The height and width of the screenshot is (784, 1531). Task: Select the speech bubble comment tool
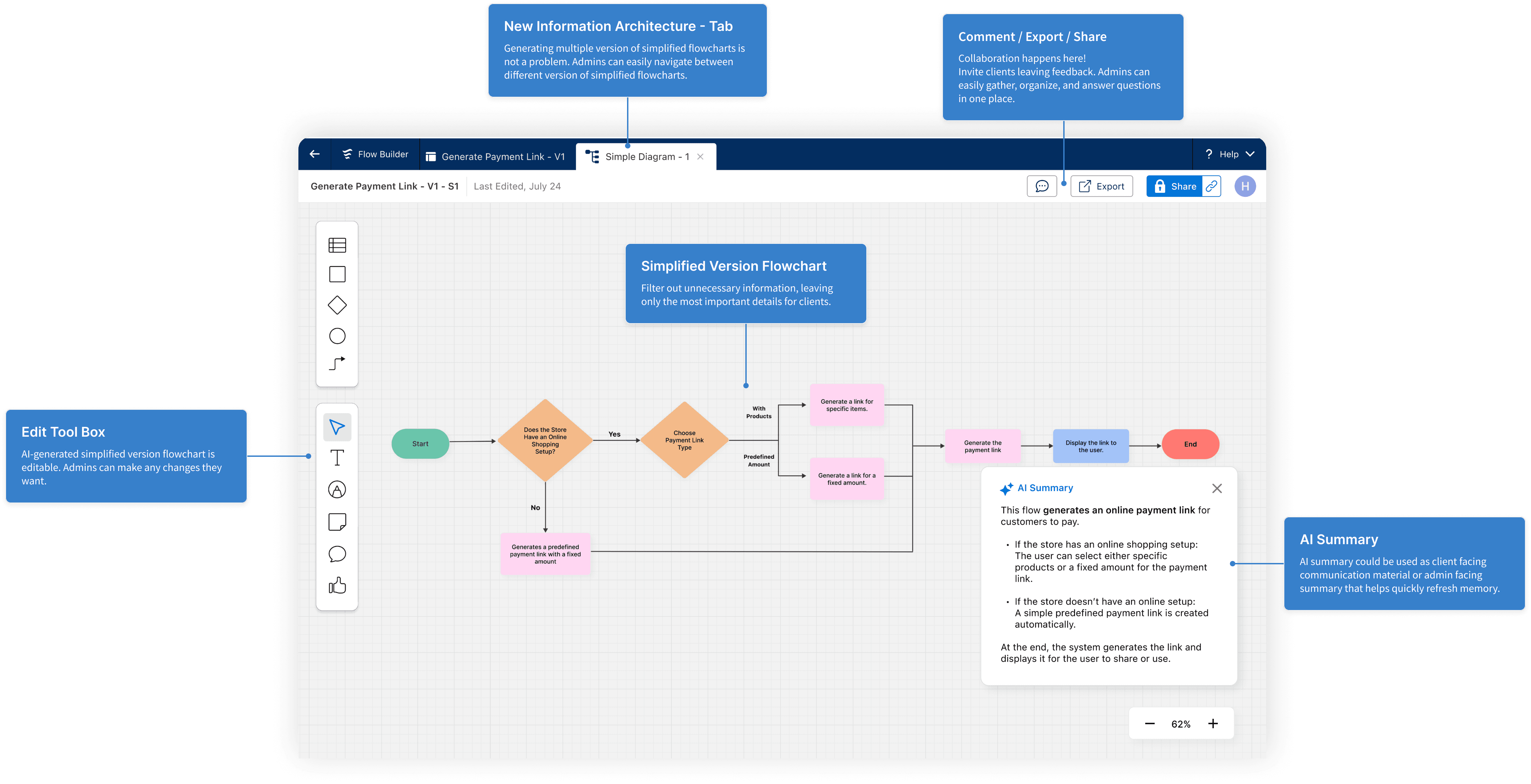[x=337, y=554]
